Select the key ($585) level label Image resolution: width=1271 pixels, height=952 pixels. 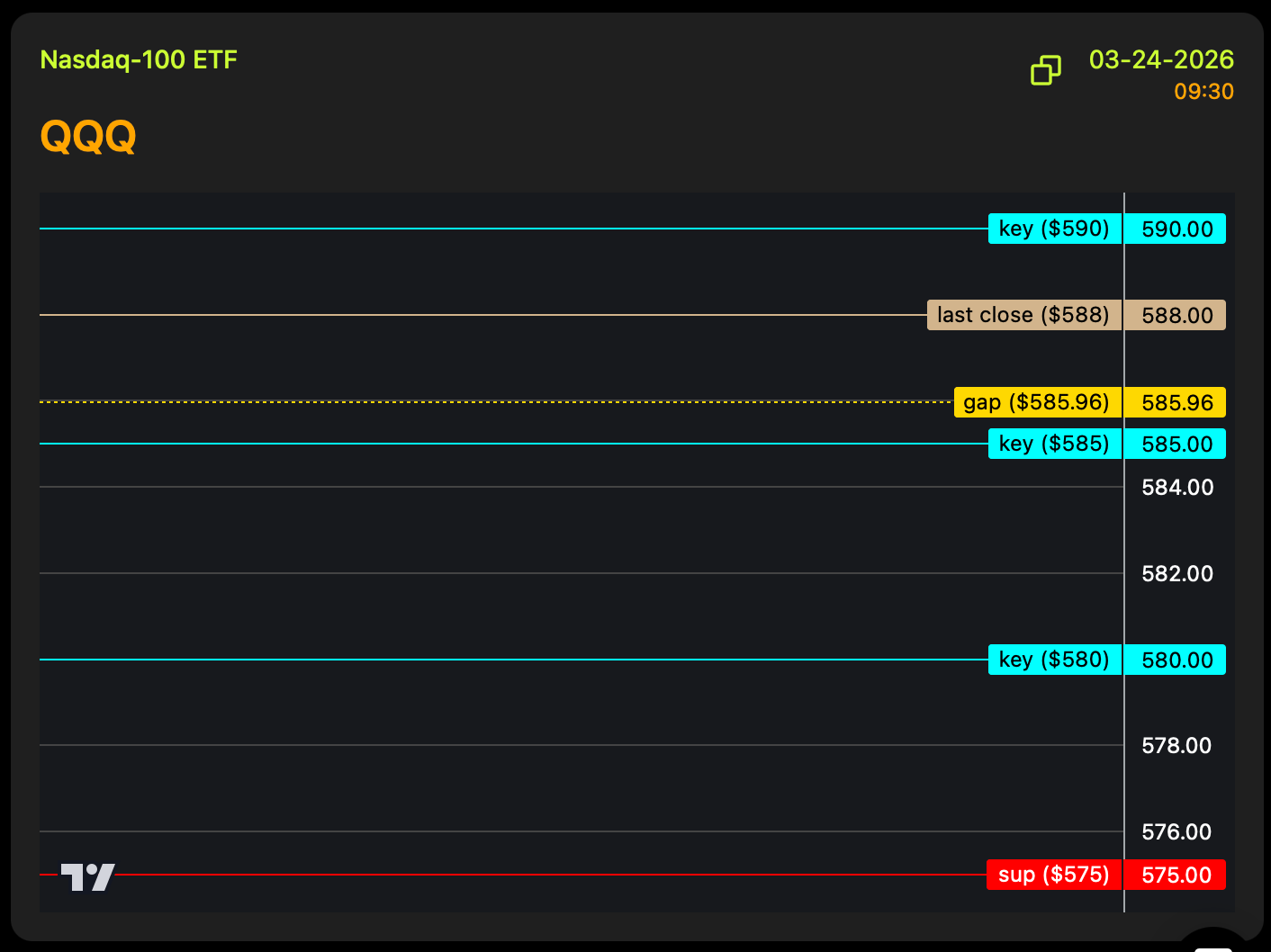1054,444
